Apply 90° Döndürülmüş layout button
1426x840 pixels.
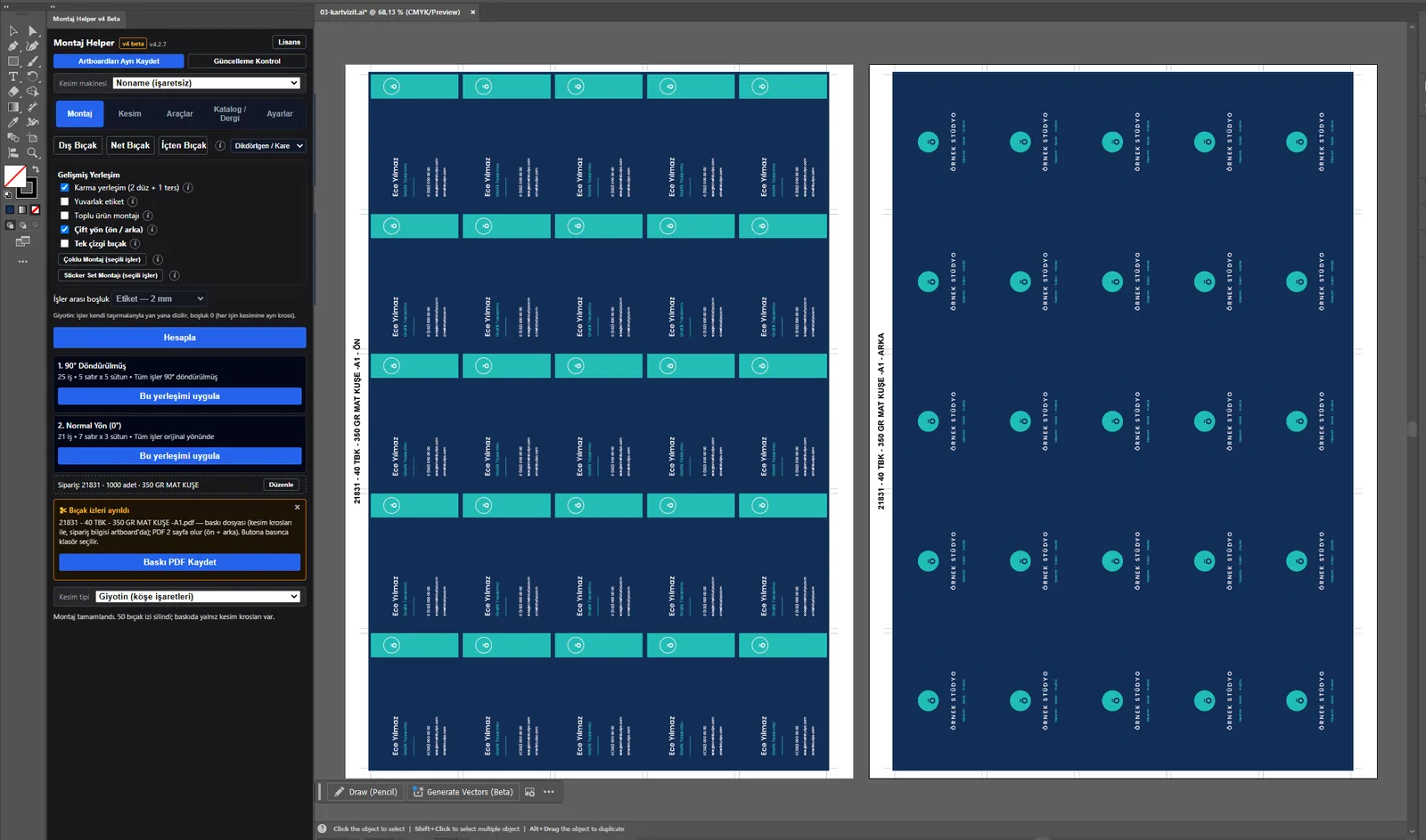pos(180,396)
